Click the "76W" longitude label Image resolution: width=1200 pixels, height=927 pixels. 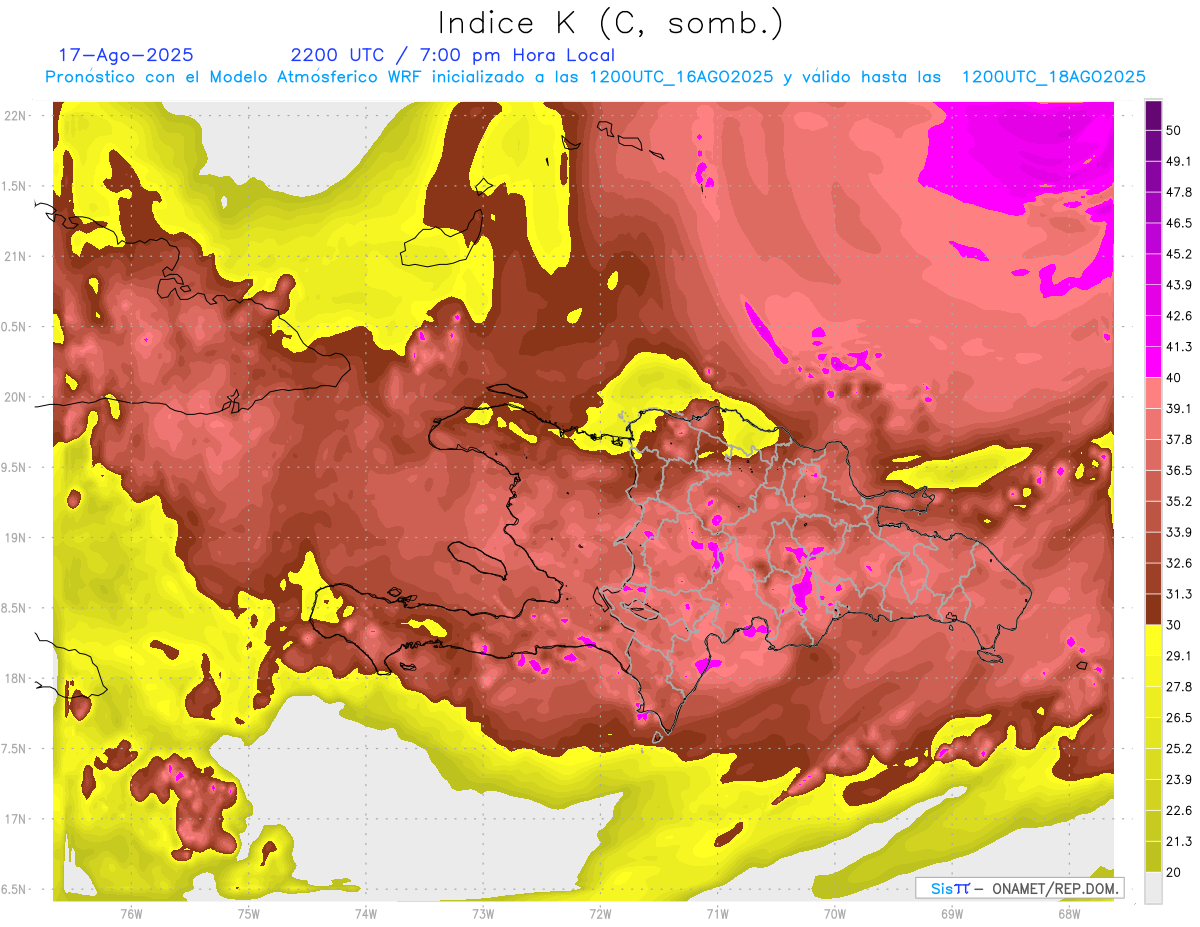pyautogui.click(x=131, y=913)
